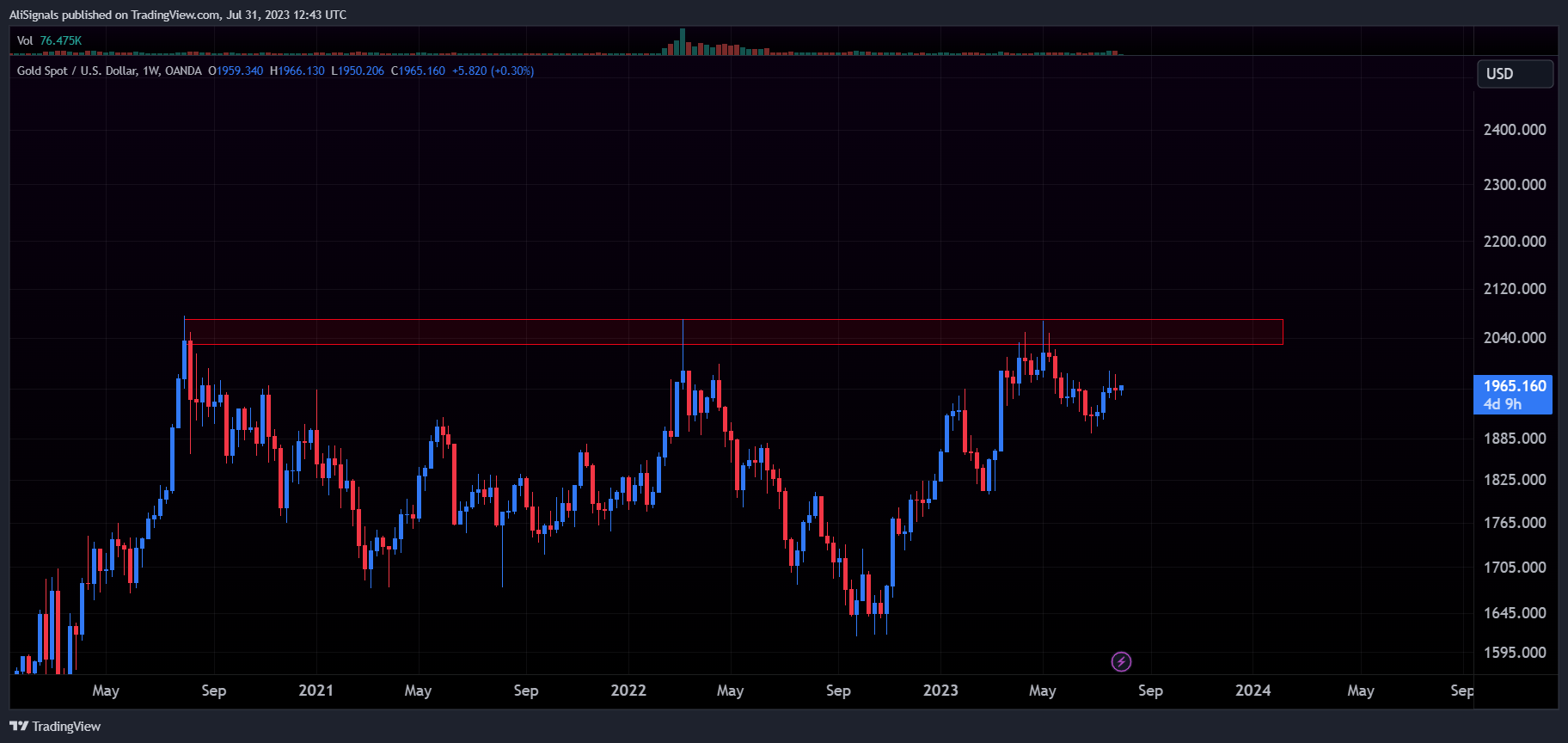Click the 2120.000 price axis label
This screenshot has height=743, width=1568.
(1515, 289)
